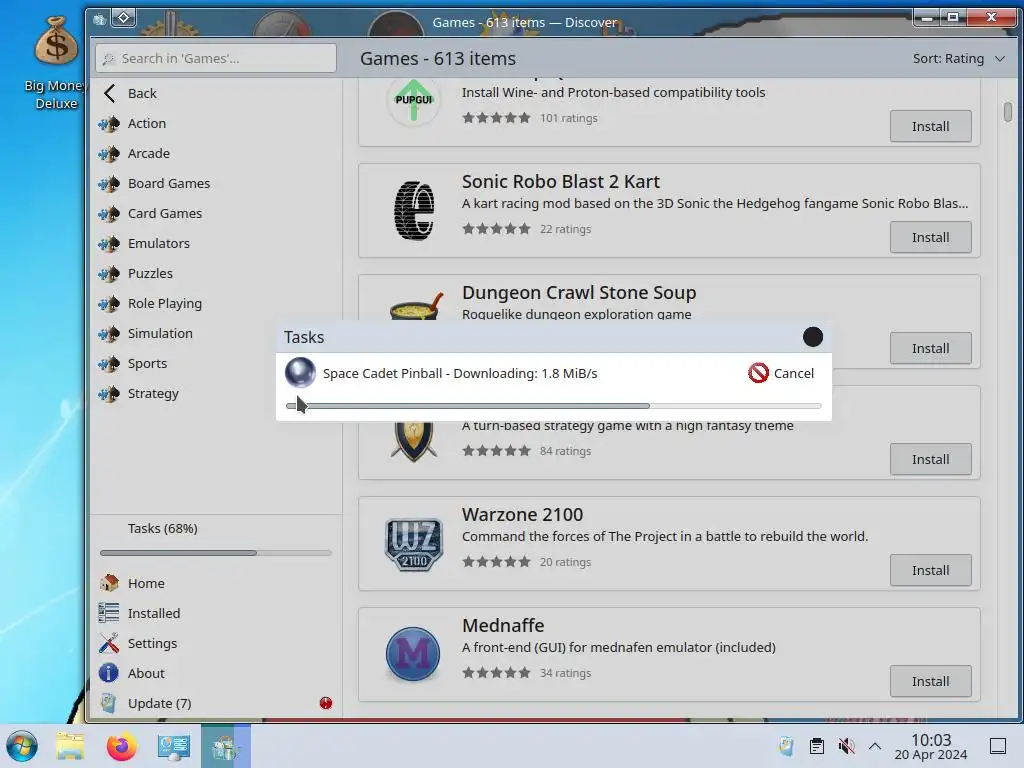Click the Simulation category icon

click(109, 334)
